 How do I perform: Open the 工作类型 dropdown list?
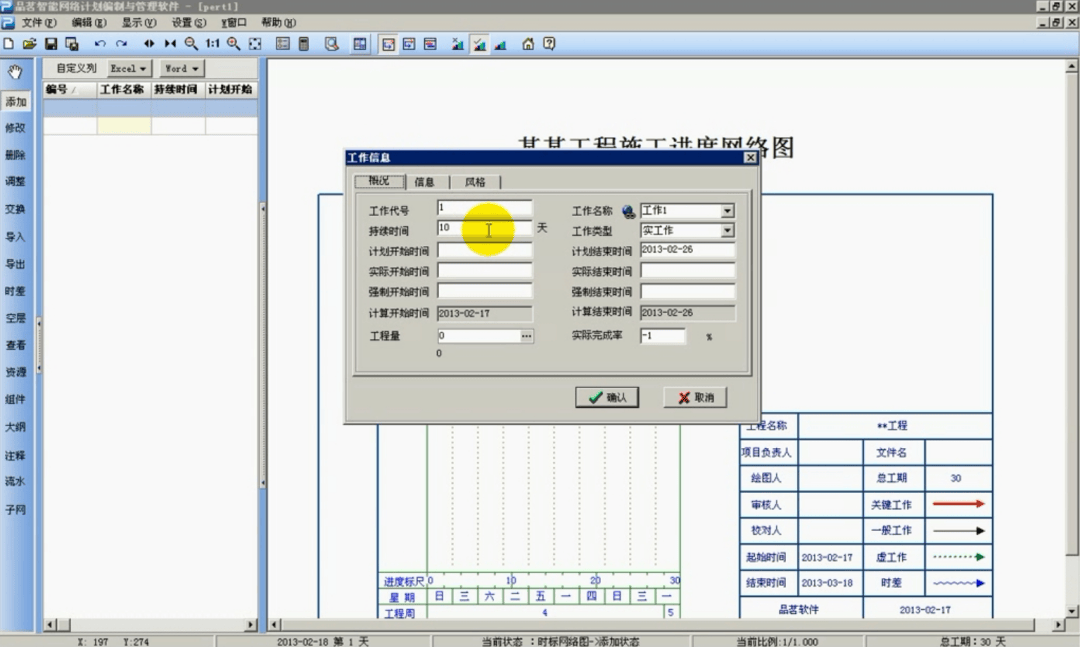click(x=727, y=231)
